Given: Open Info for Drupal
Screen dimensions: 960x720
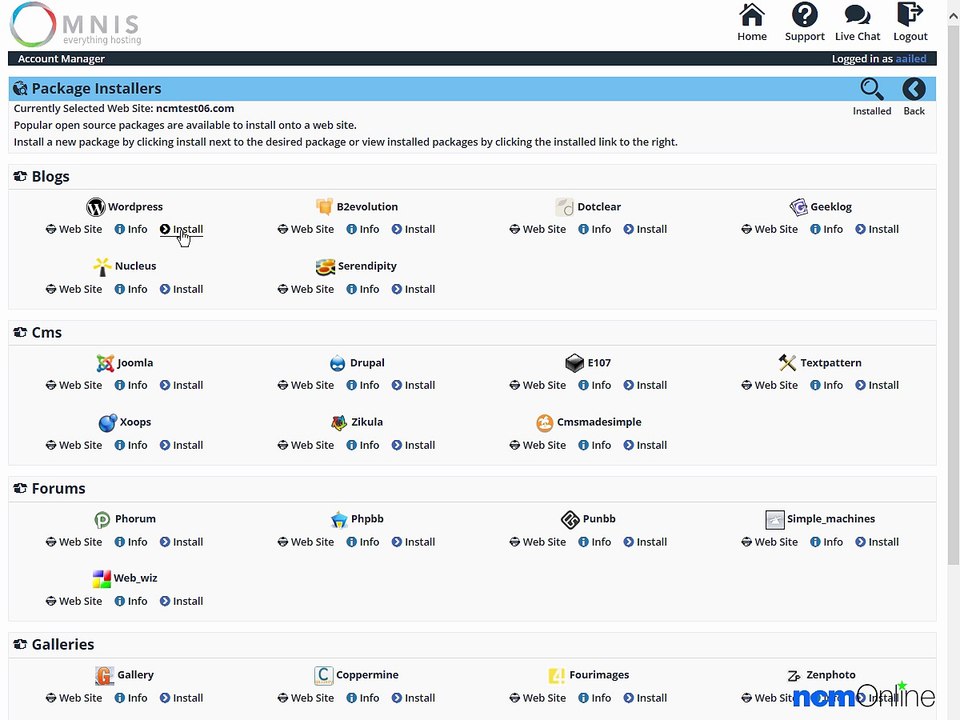Looking at the screenshot, I should coord(362,385).
